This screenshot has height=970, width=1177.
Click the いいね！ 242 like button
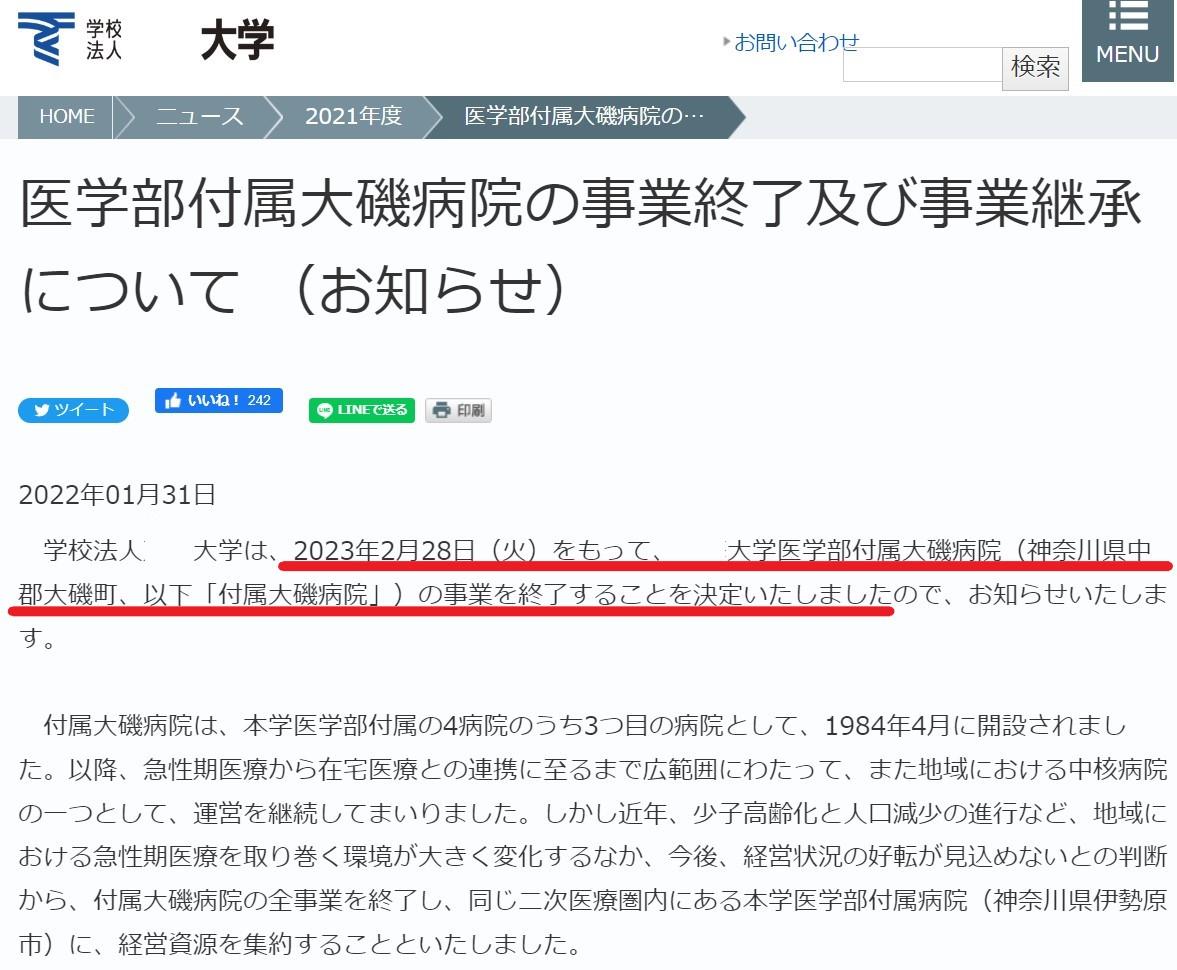pyautogui.click(x=218, y=400)
